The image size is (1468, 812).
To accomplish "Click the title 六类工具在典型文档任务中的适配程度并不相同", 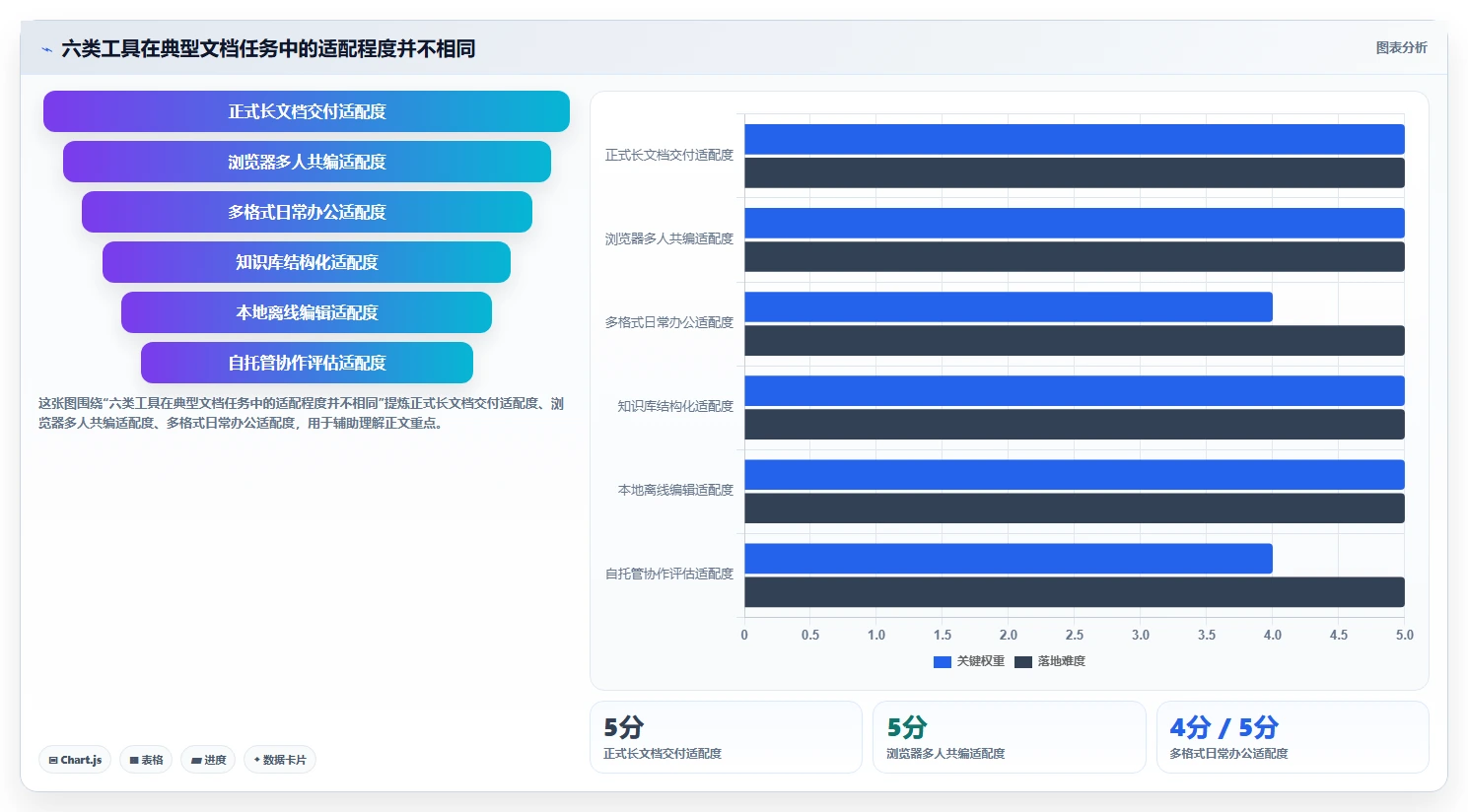I will coord(268,49).
